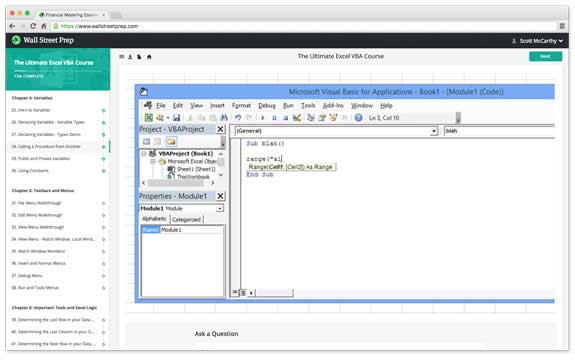Viewport: 575px width, 362px height.
Task: Toggle Design Mode icon
Action: click(297, 118)
